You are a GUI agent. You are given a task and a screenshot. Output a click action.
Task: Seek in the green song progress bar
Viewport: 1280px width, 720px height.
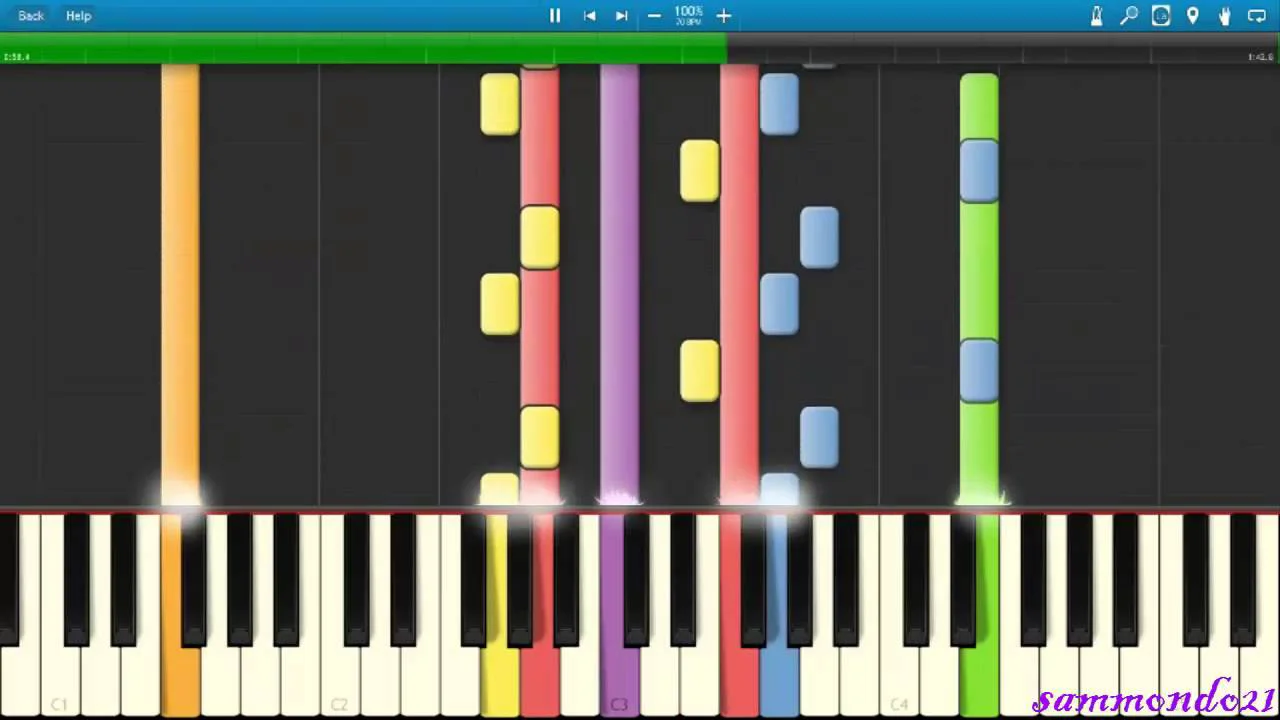360,48
